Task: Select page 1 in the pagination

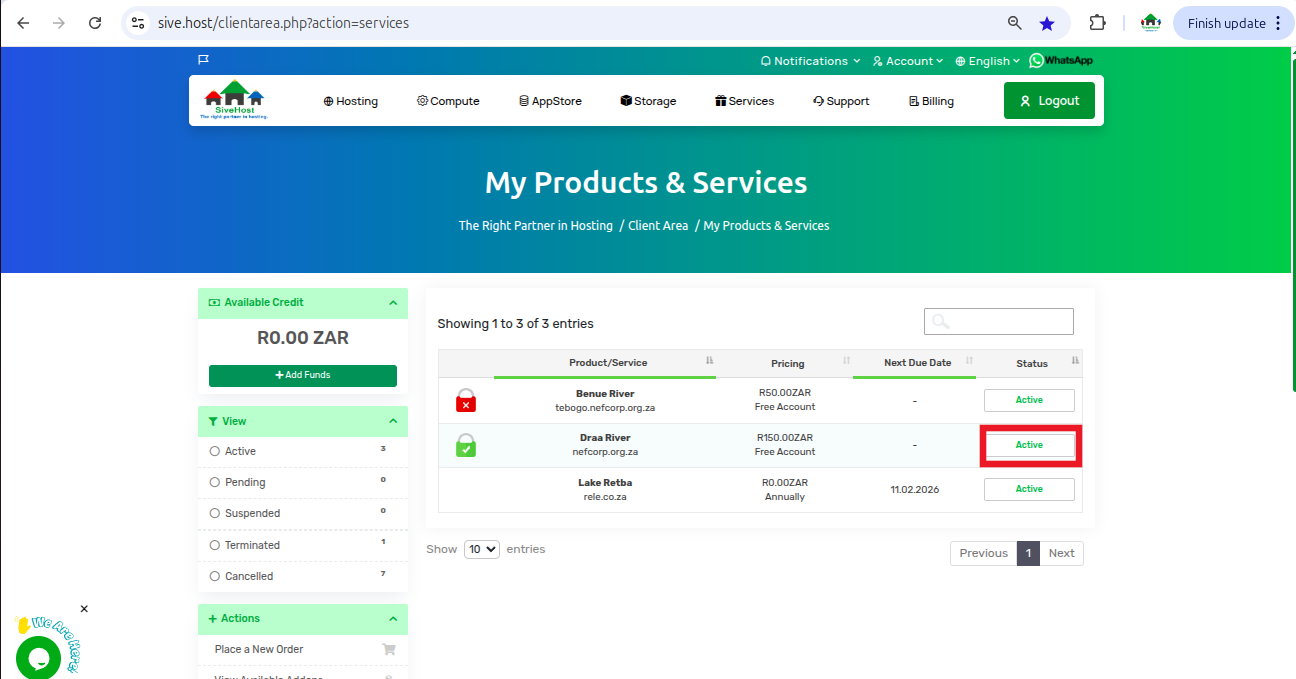Action: click(1028, 553)
